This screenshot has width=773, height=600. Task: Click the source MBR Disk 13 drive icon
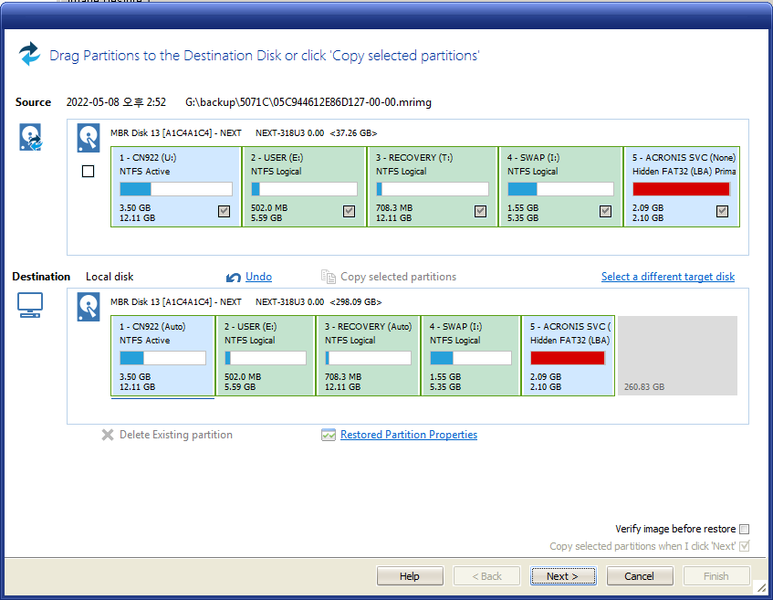click(x=90, y=138)
